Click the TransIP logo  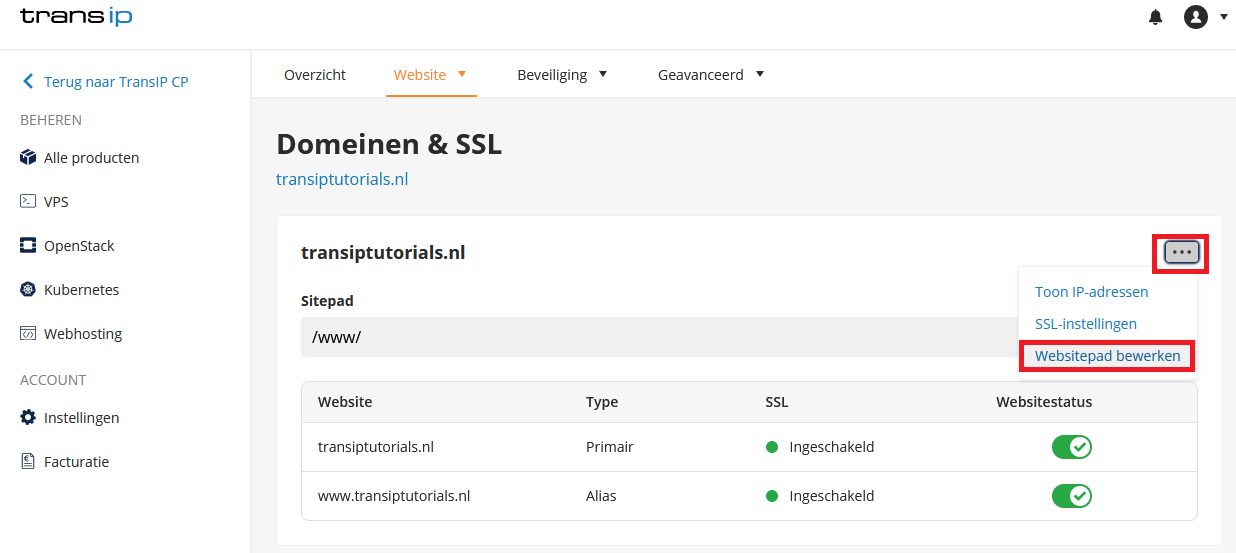point(76,16)
